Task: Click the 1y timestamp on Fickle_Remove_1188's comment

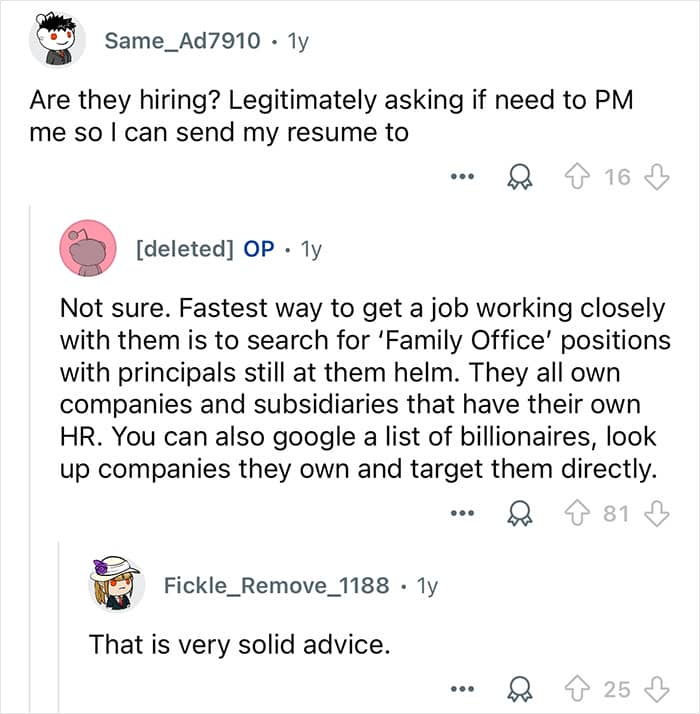Action: [426, 585]
